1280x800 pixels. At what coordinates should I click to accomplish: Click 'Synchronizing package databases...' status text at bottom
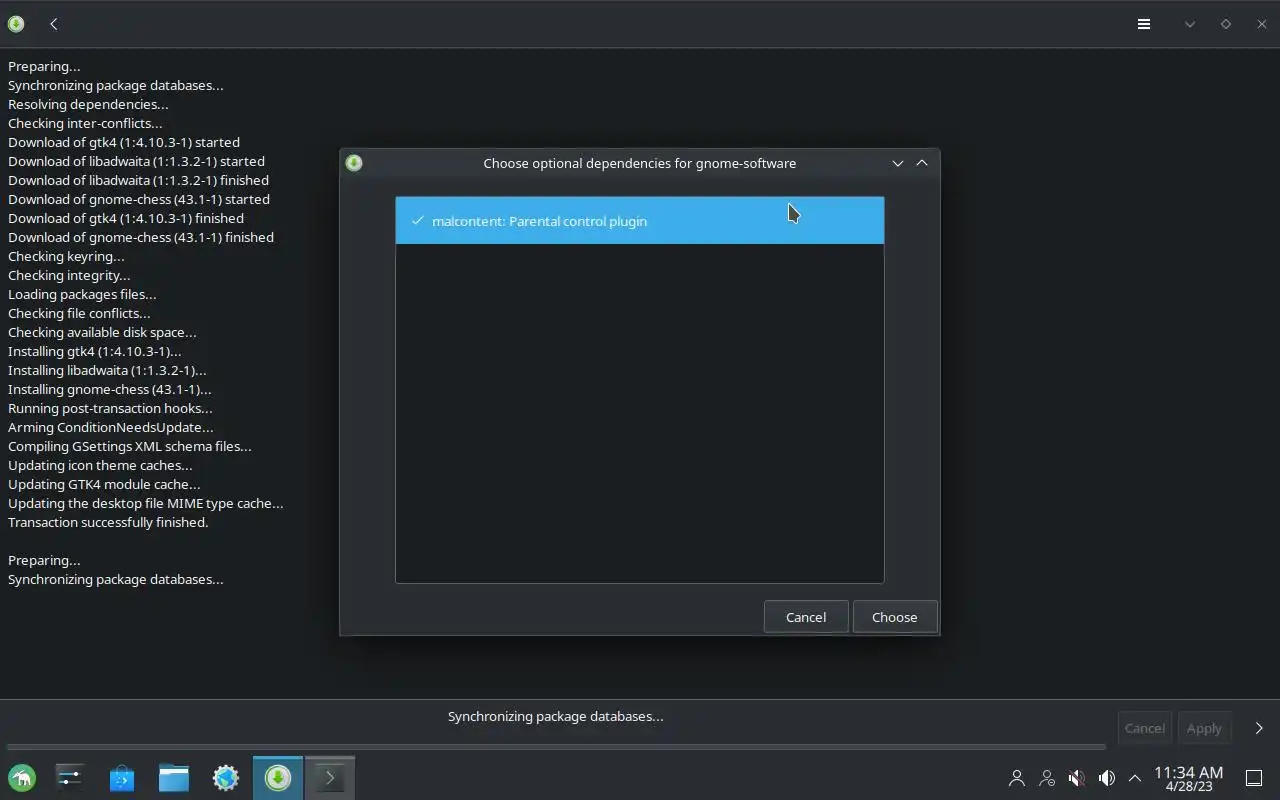[x=556, y=716]
